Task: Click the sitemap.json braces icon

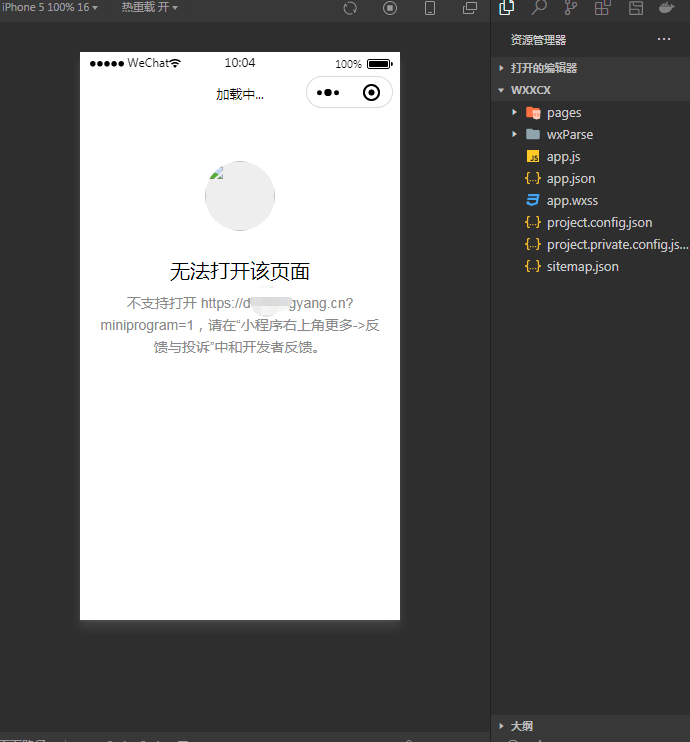Action: [x=533, y=266]
